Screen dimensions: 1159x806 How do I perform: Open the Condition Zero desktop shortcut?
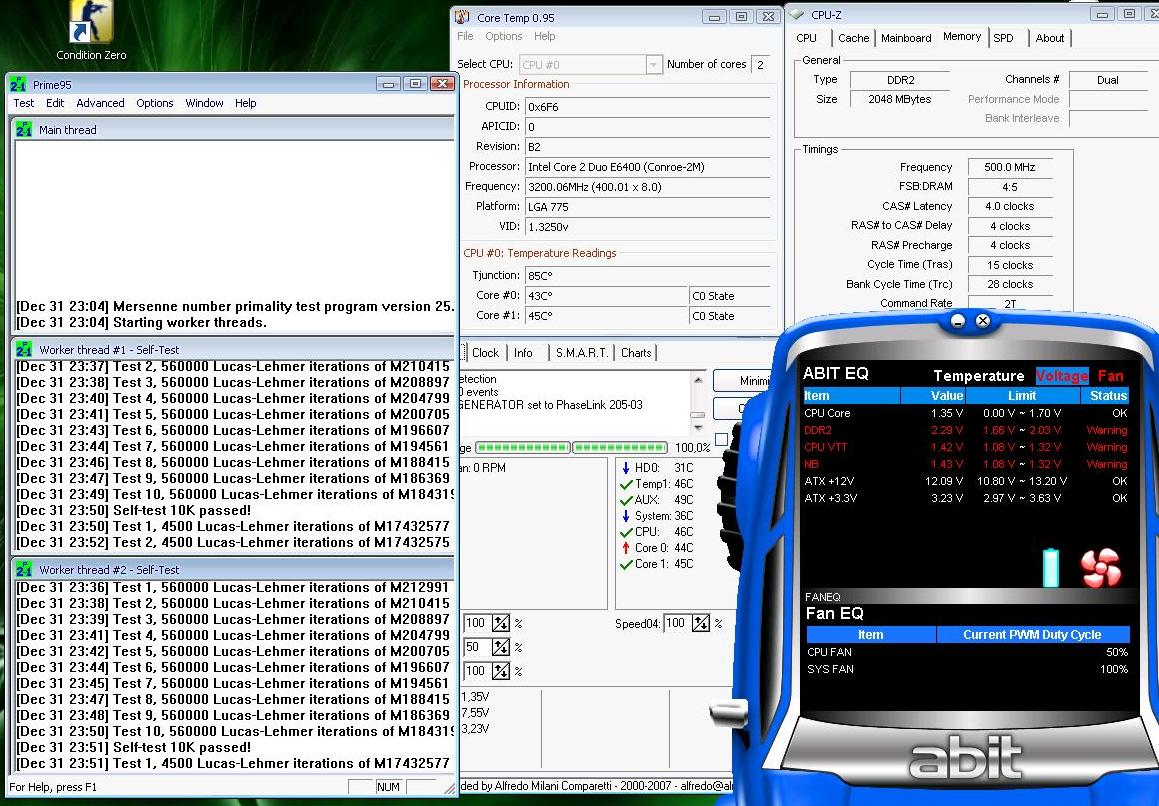pos(91,30)
